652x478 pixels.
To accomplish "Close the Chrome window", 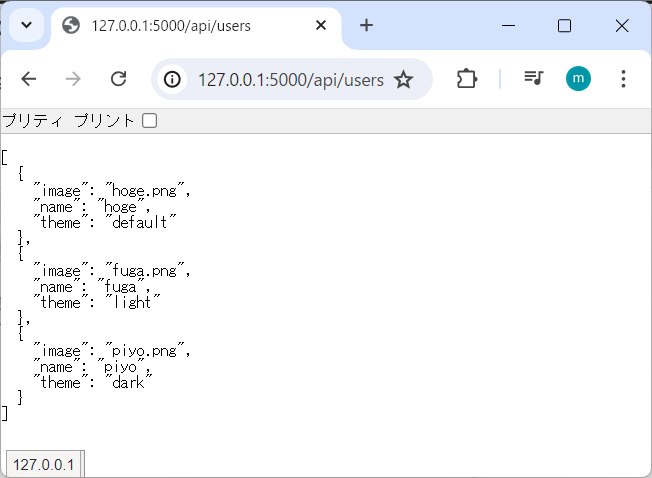I will click(621, 25).
